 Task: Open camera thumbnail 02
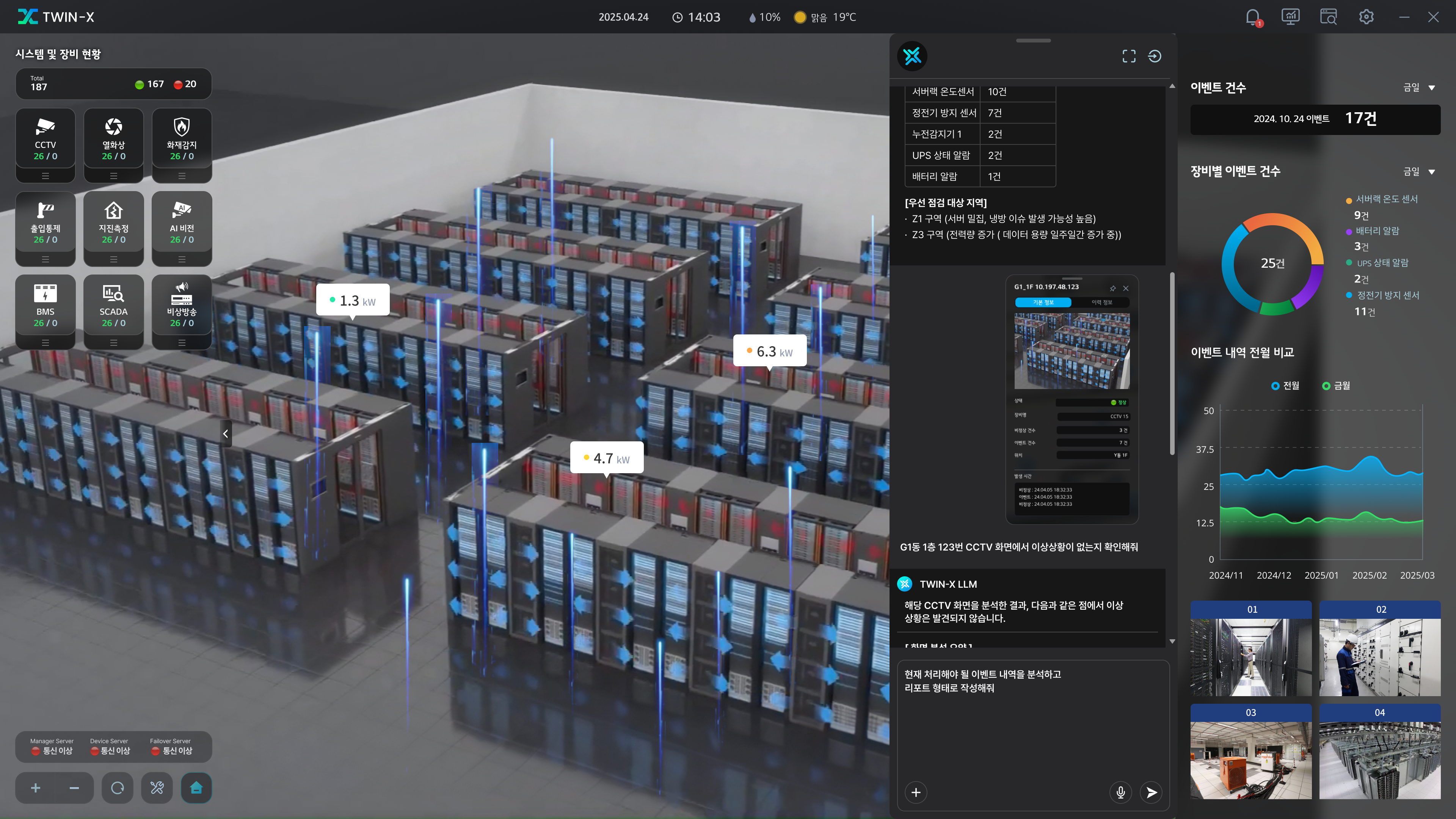tap(1380, 648)
